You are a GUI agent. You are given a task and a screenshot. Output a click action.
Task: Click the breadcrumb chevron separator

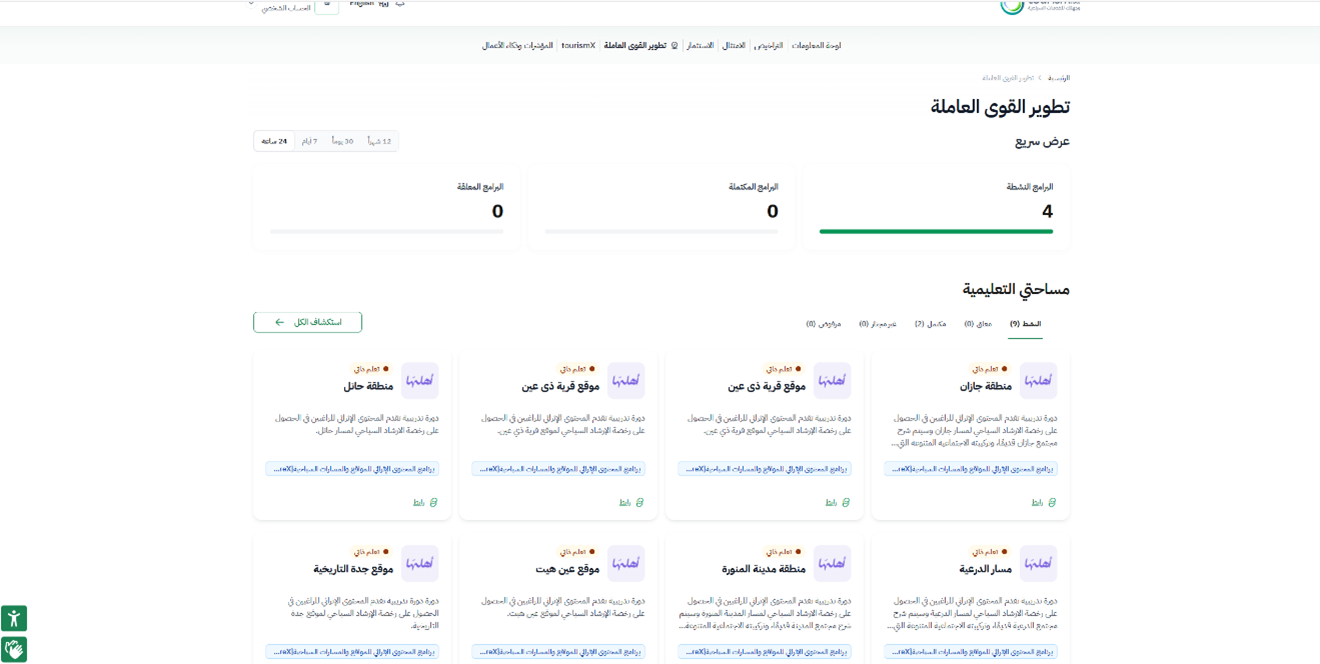point(1040,78)
